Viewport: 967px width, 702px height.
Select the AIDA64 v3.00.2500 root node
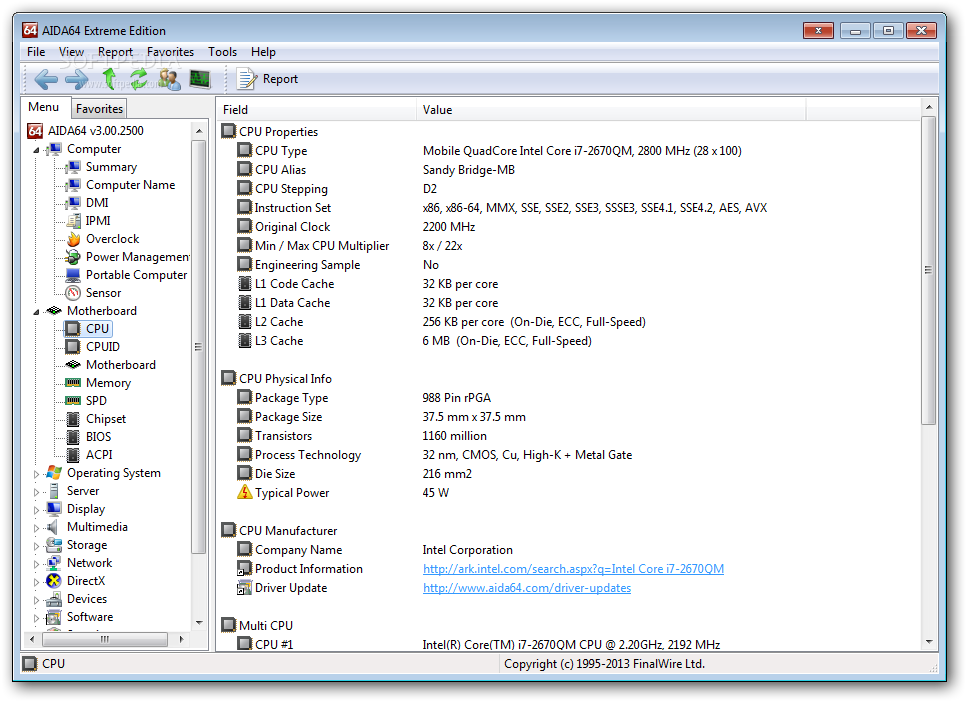(x=85, y=131)
